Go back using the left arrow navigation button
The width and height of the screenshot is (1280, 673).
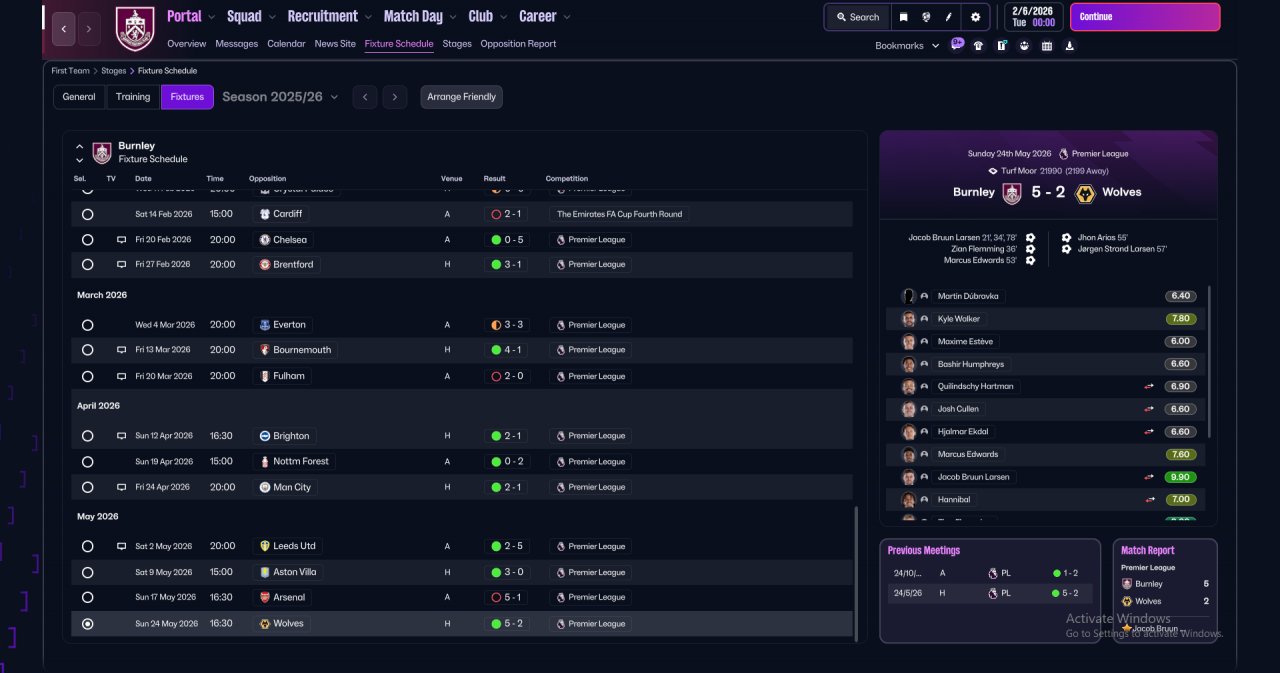[64, 29]
